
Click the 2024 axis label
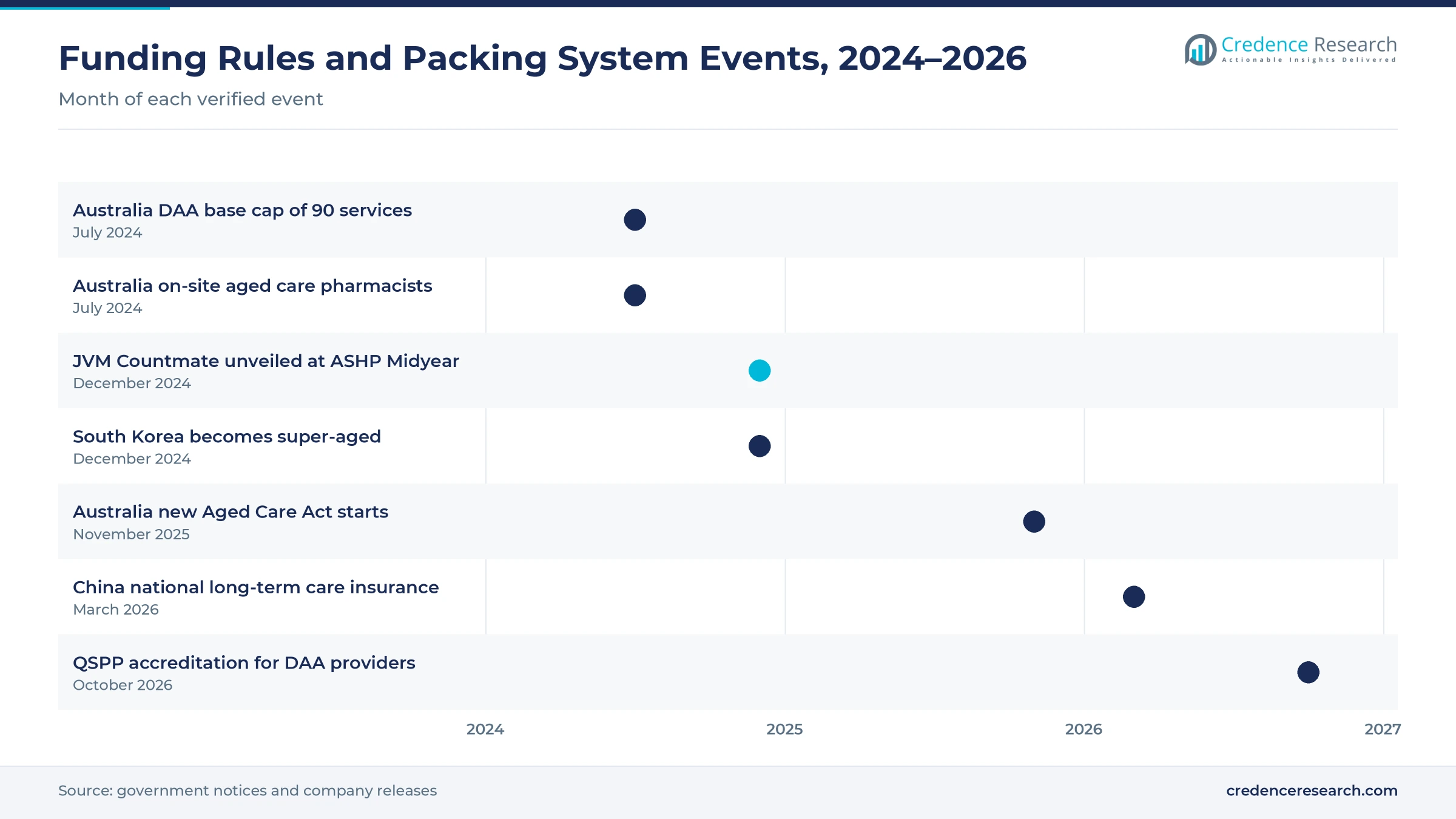tap(485, 729)
